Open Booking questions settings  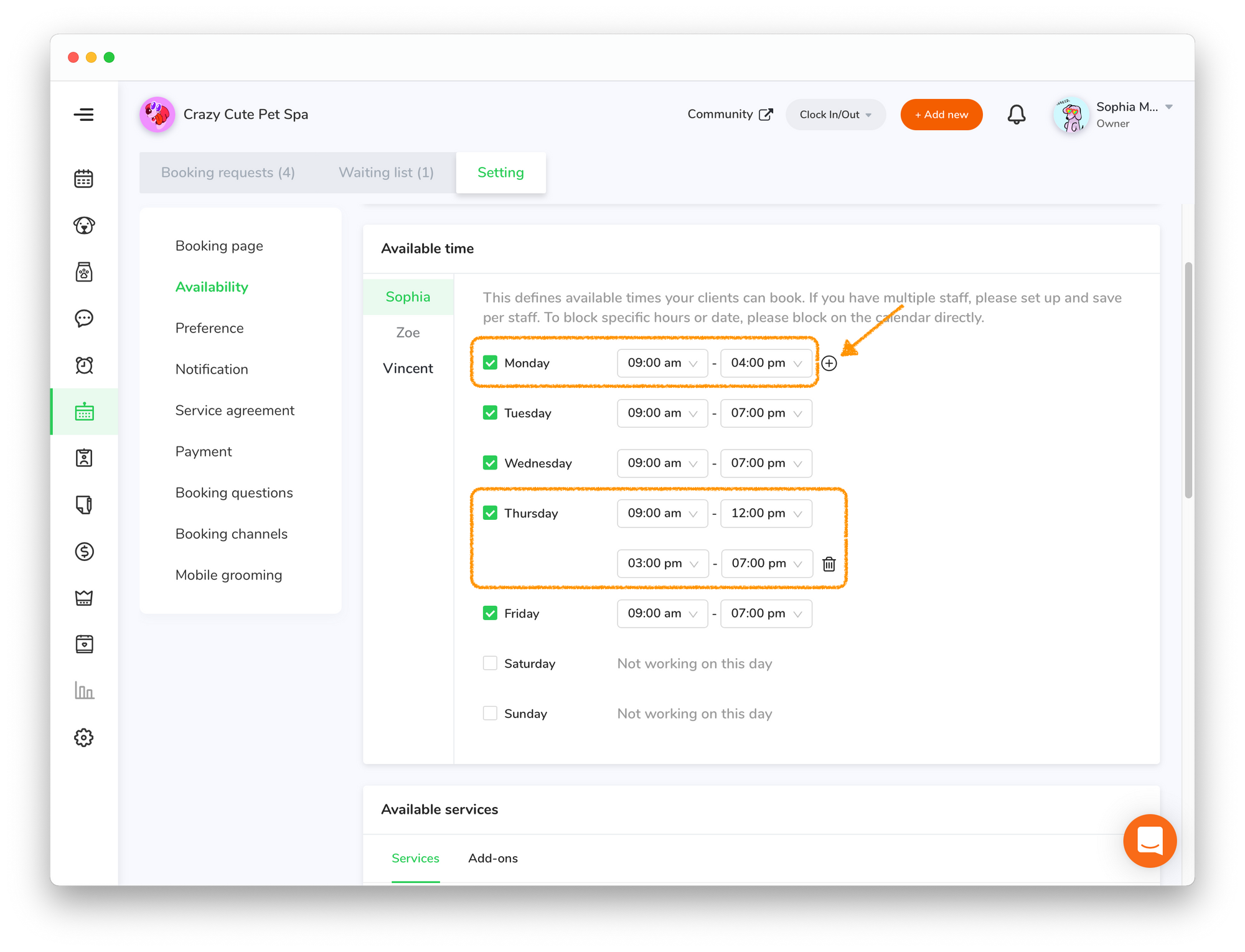[234, 492]
